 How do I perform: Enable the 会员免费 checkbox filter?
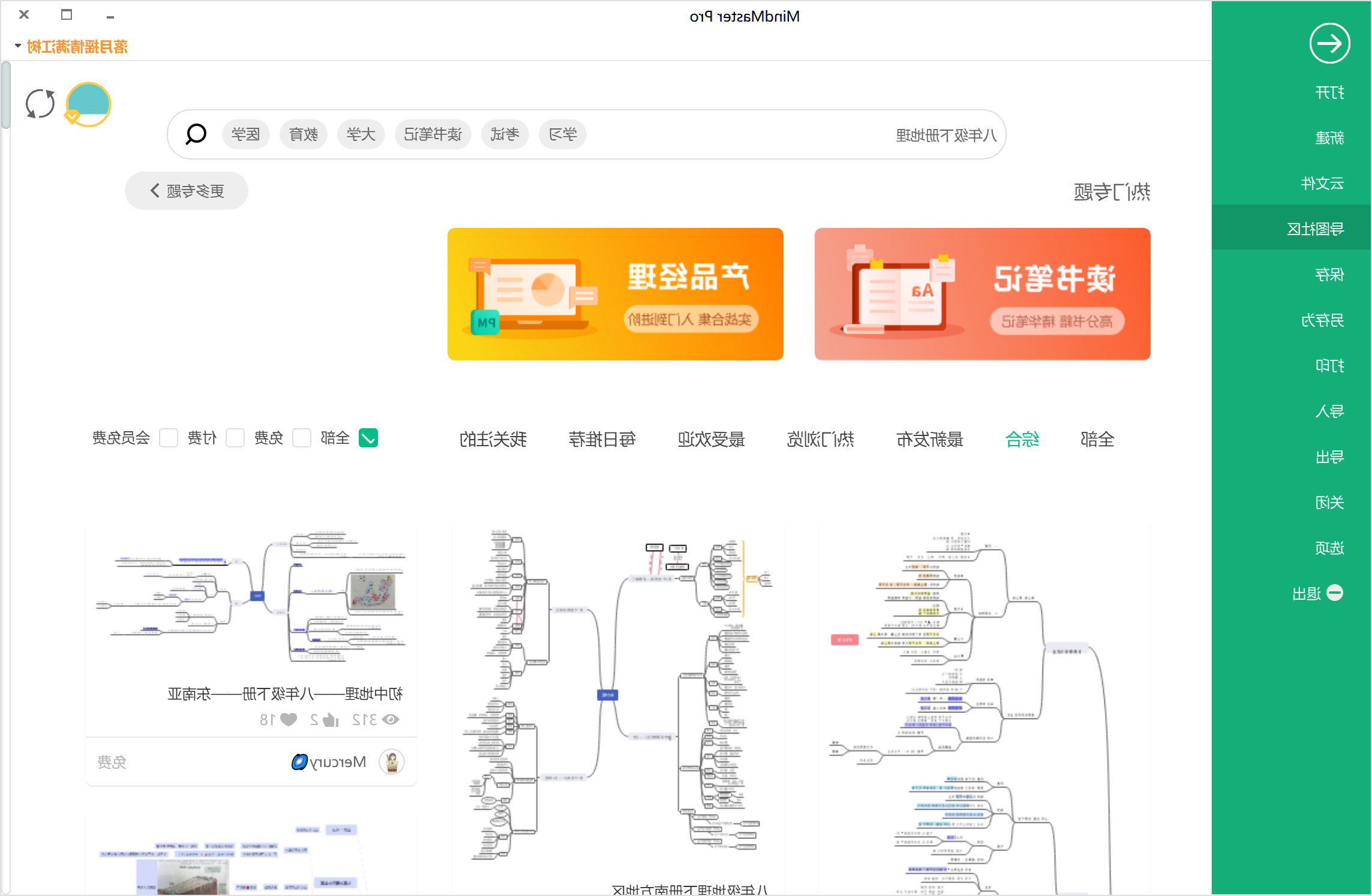pyautogui.click(x=169, y=438)
